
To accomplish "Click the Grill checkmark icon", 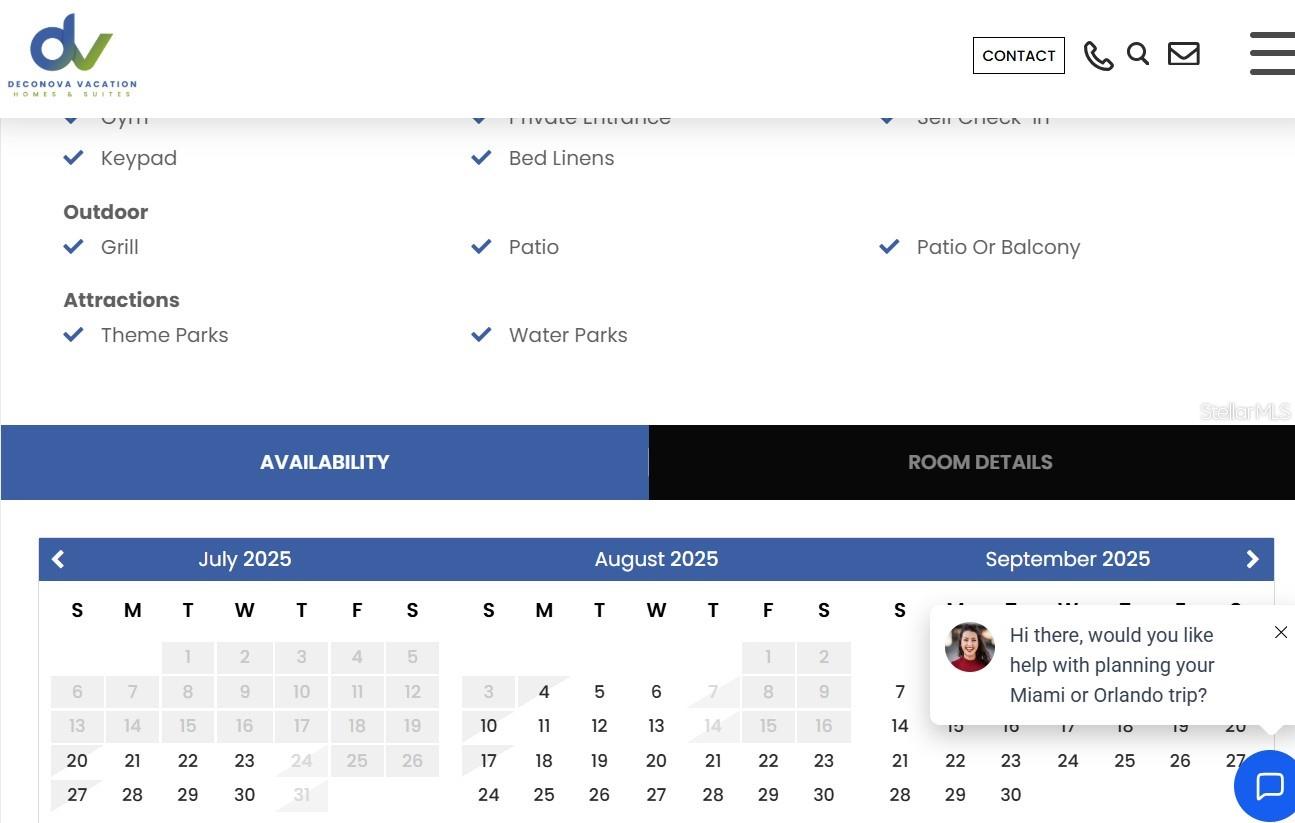I will 73,247.
